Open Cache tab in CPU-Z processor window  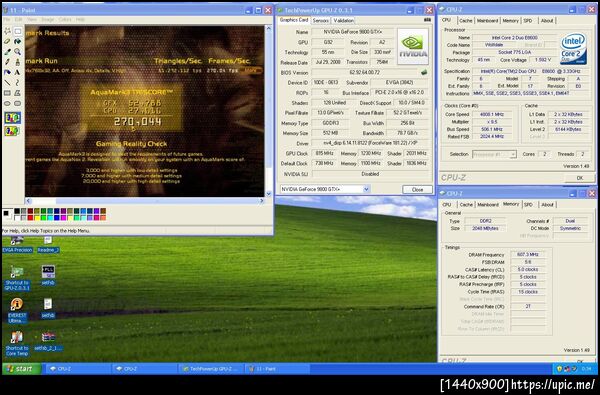[x=465, y=20]
